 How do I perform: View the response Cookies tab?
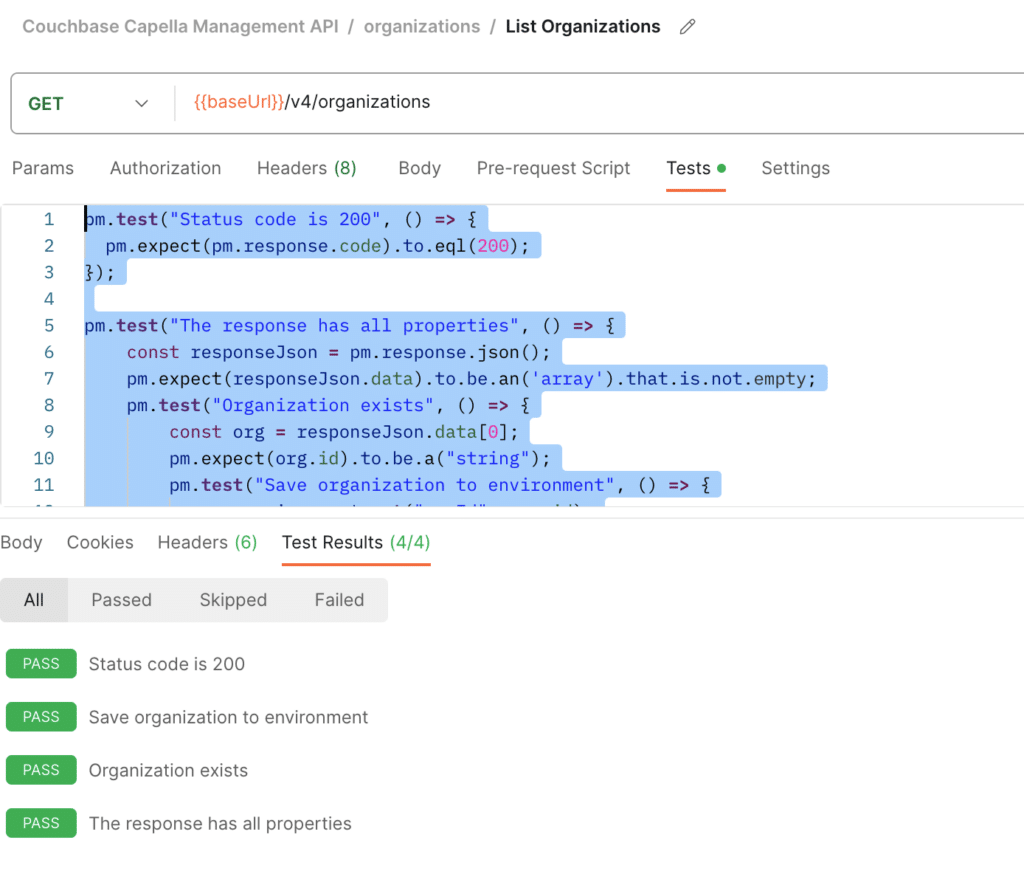pyautogui.click(x=100, y=542)
